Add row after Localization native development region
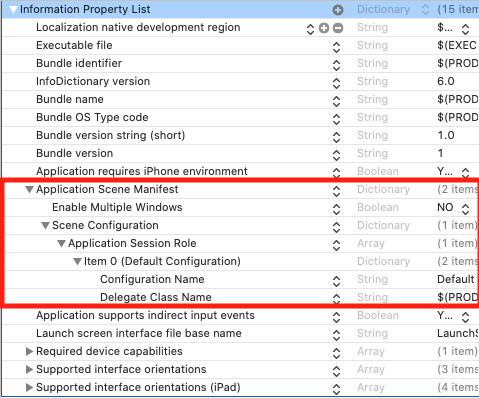Screen dimensions: 479x398 [x=324, y=28]
